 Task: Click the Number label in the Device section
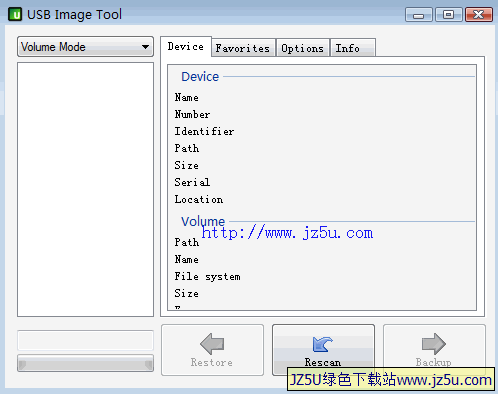click(x=192, y=114)
